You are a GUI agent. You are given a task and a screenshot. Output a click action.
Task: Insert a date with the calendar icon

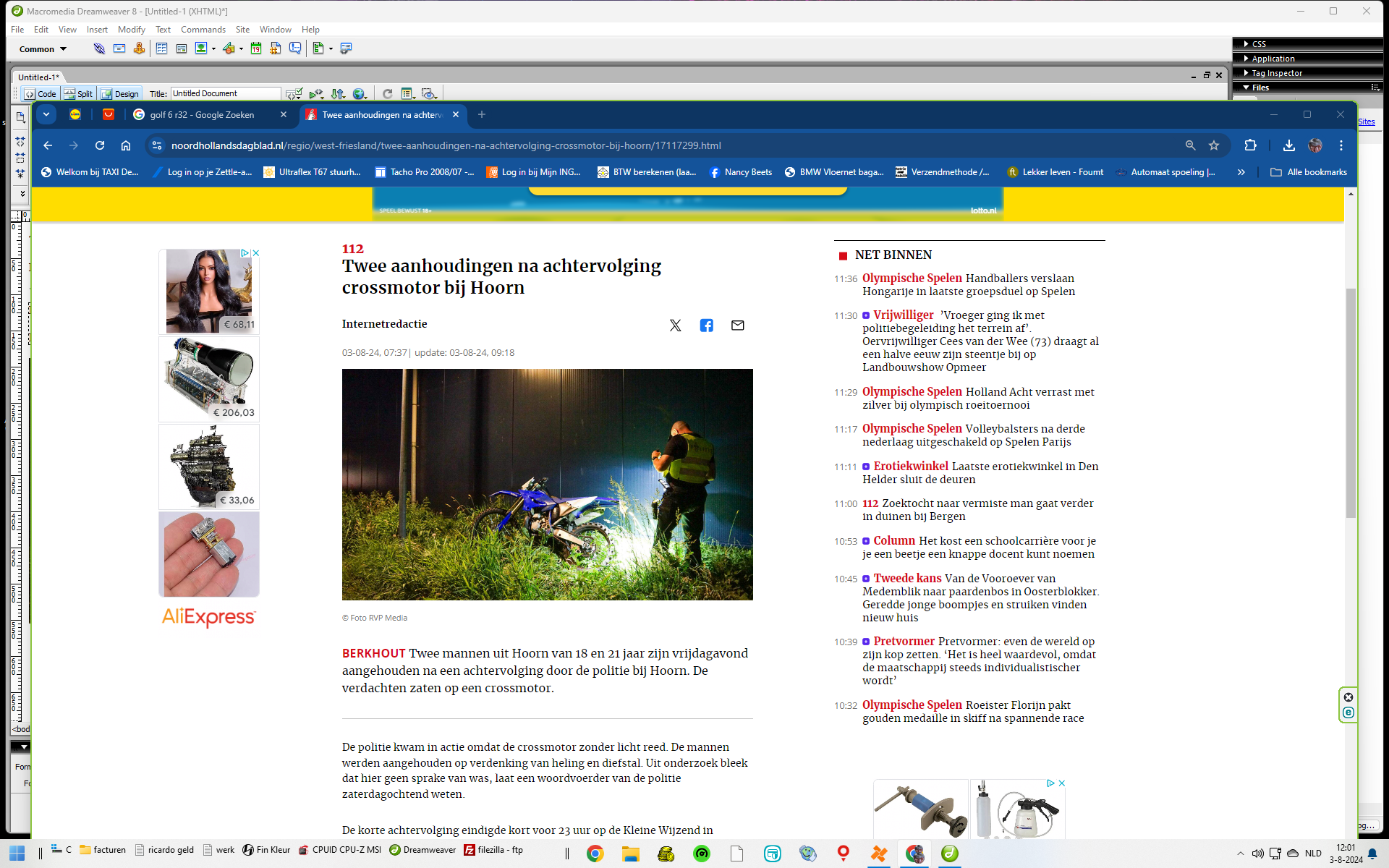coord(255,48)
